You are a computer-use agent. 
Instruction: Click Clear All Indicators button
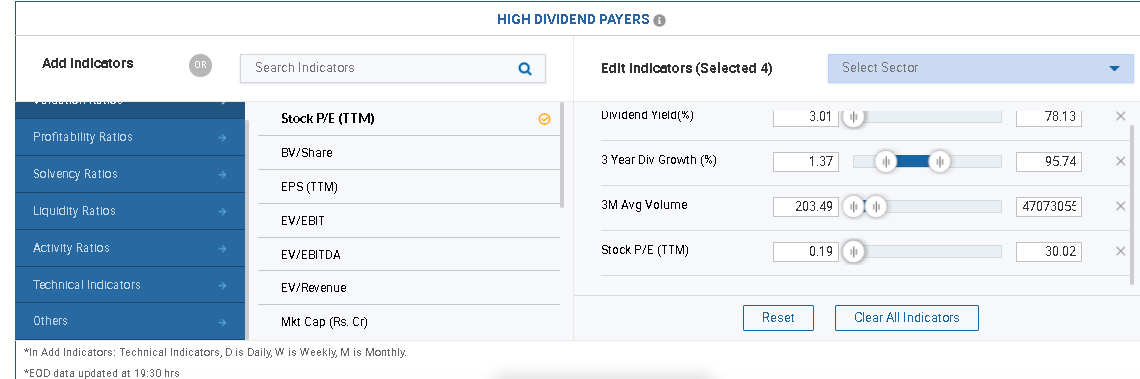(x=907, y=318)
